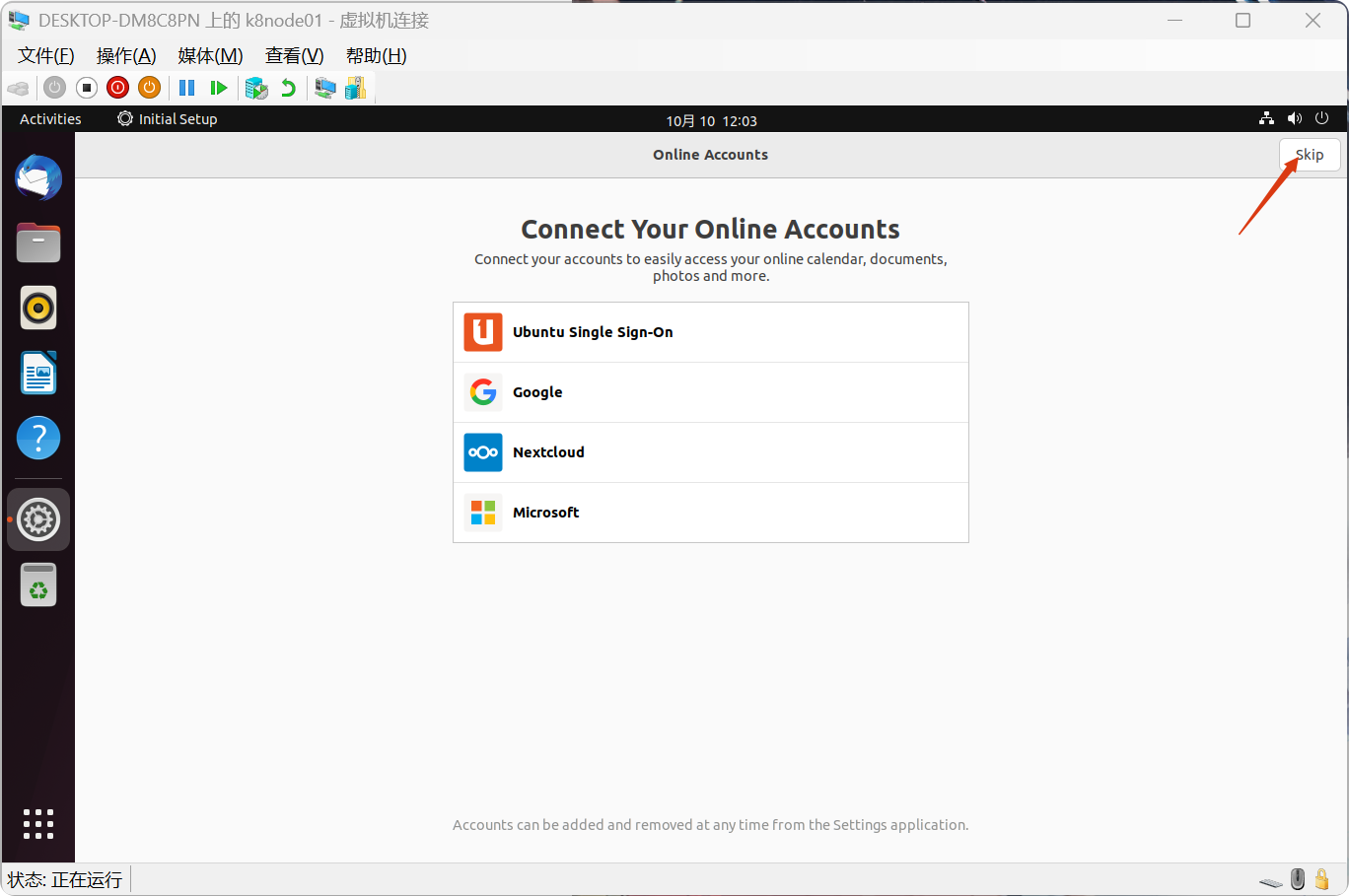The height and width of the screenshot is (896, 1349).
Task: Open the Trash in the dock
Action: pyautogui.click(x=38, y=585)
